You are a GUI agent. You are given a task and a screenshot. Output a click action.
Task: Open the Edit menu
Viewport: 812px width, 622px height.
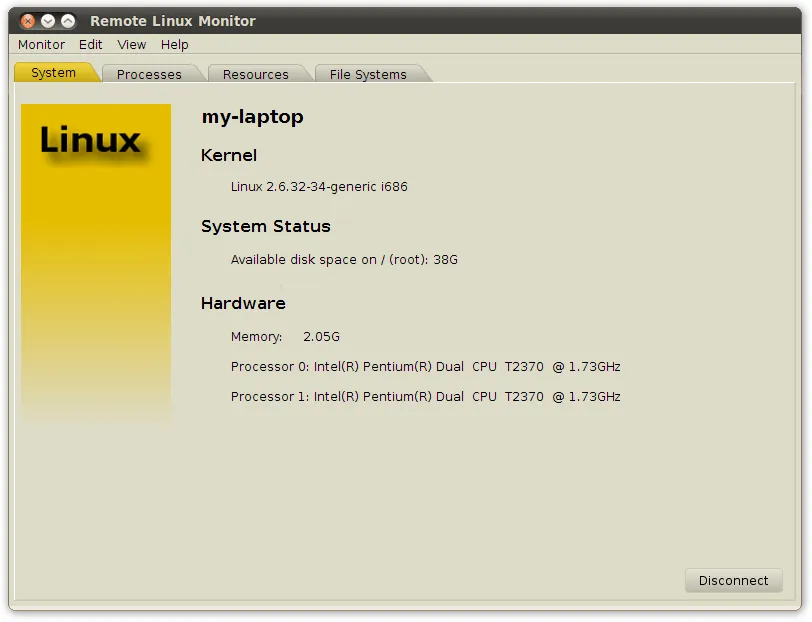(x=90, y=44)
